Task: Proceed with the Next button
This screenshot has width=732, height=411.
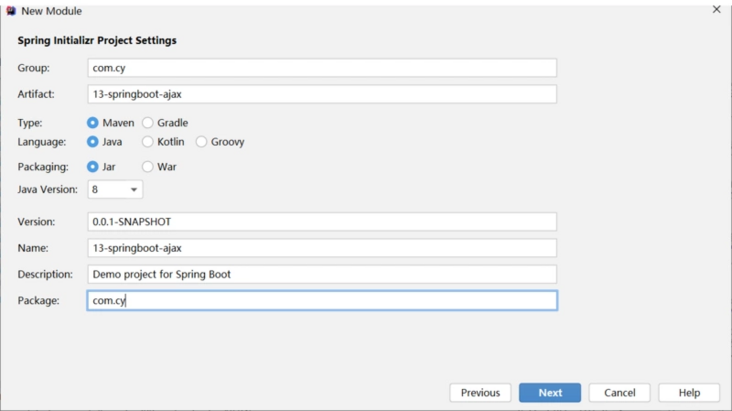Action: coord(550,393)
